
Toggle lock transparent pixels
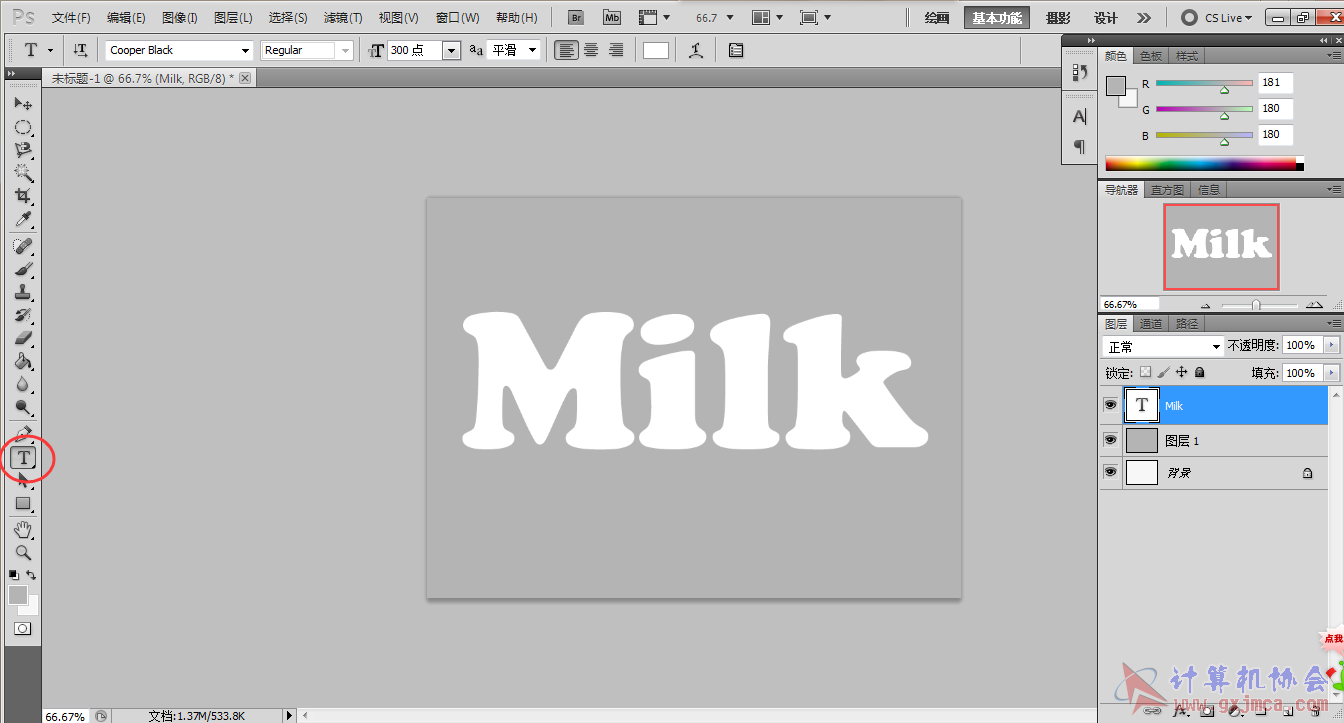coord(1146,372)
